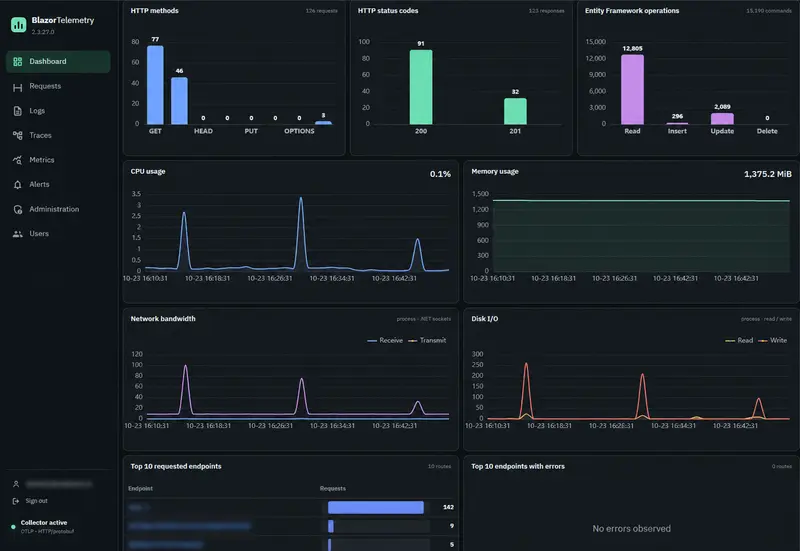Image resolution: width=800 pixels, height=551 pixels.
Task: Open the Metrics section
Action: [x=58, y=160]
